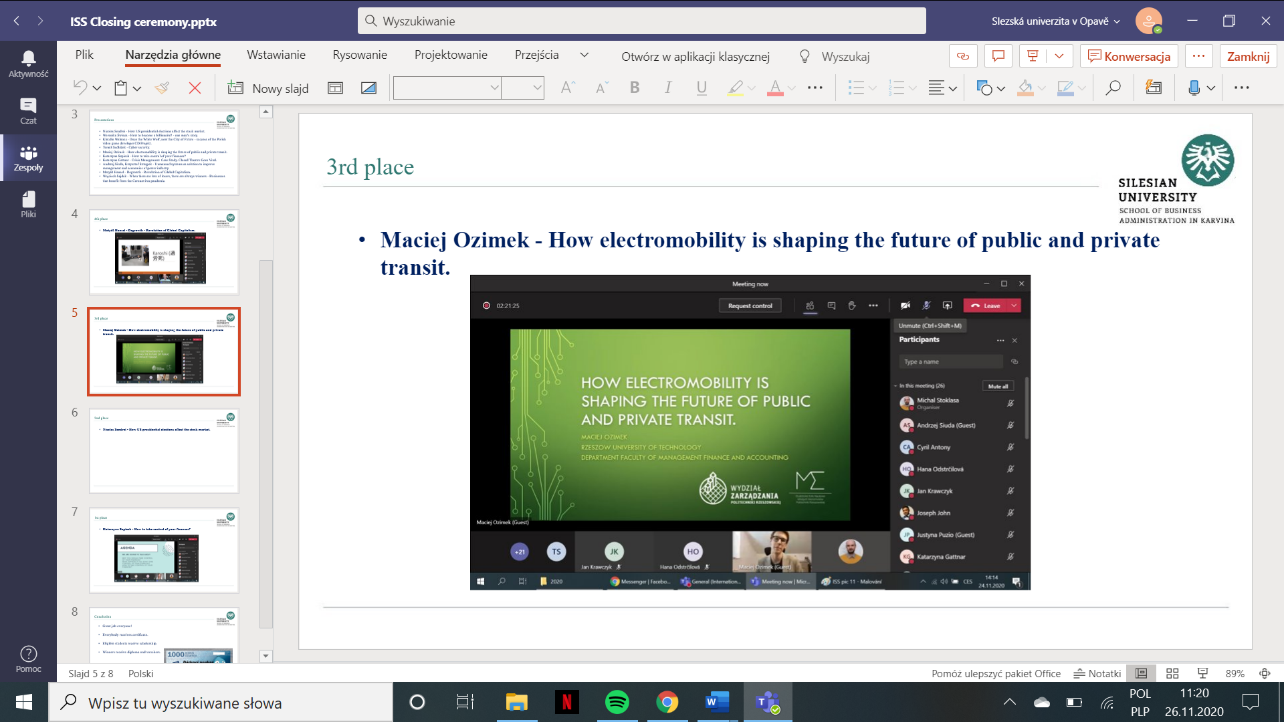Open Spotify from the taskbar

[616, 701]
